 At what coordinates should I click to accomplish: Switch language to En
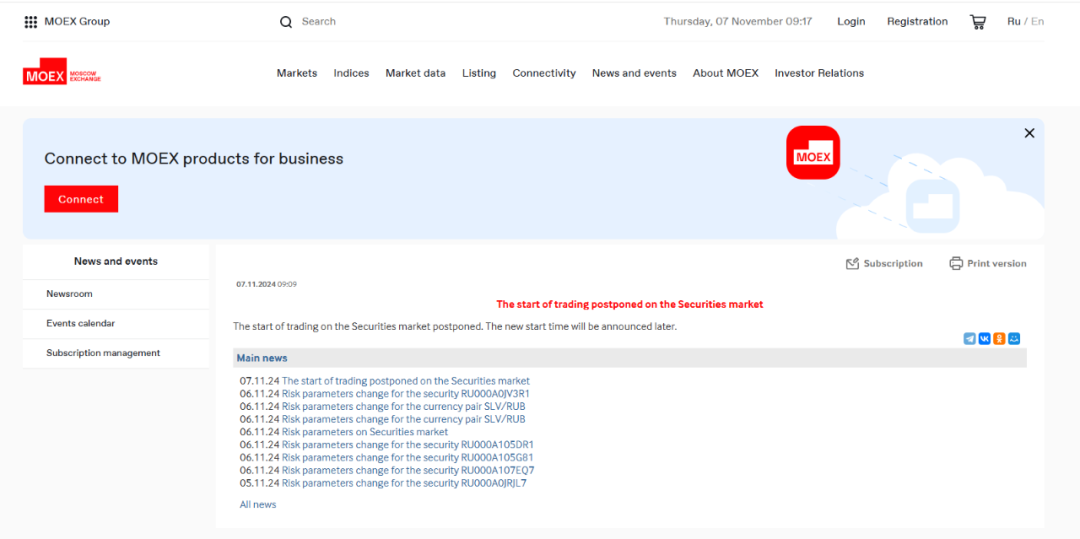(1037, 22)
